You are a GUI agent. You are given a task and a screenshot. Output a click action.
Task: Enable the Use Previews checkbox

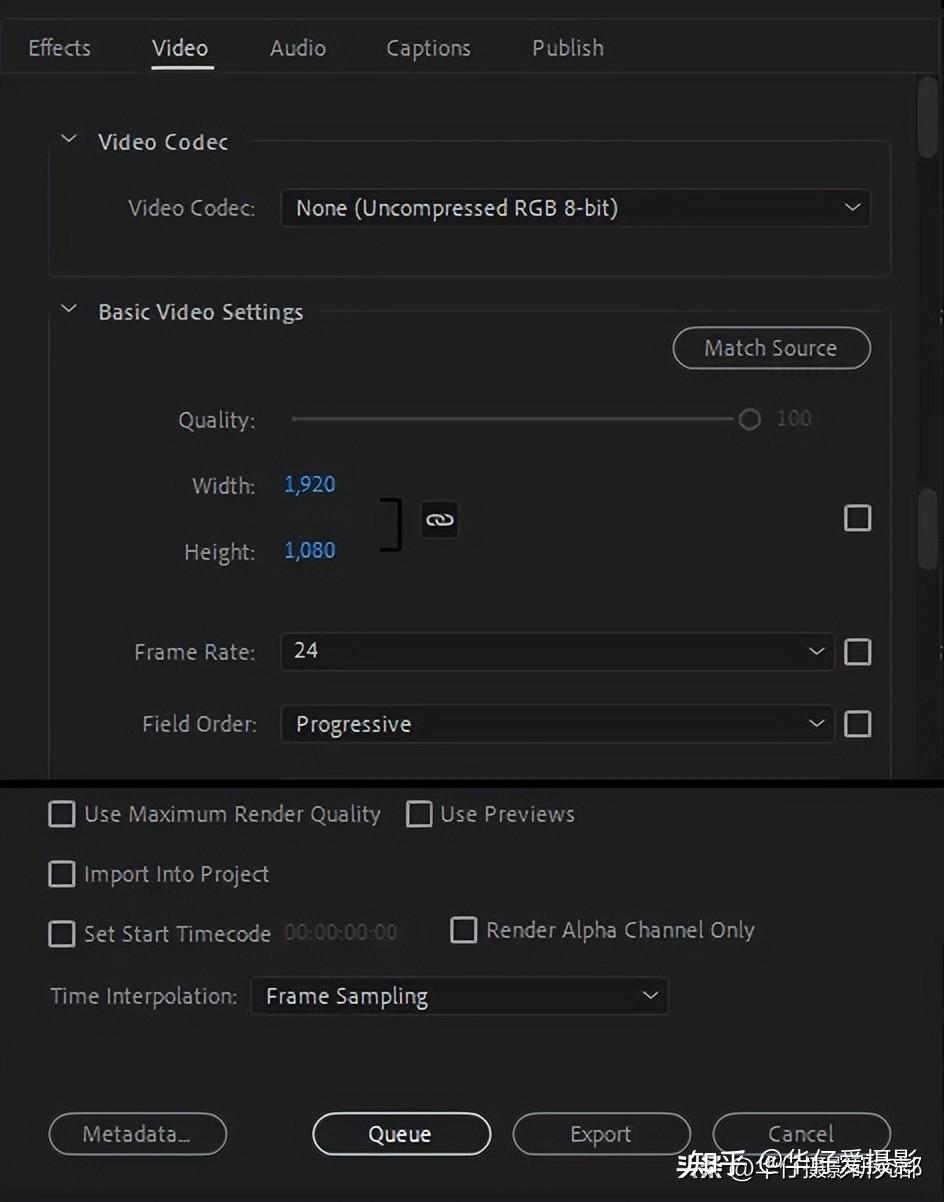click(x=419, y=814)
